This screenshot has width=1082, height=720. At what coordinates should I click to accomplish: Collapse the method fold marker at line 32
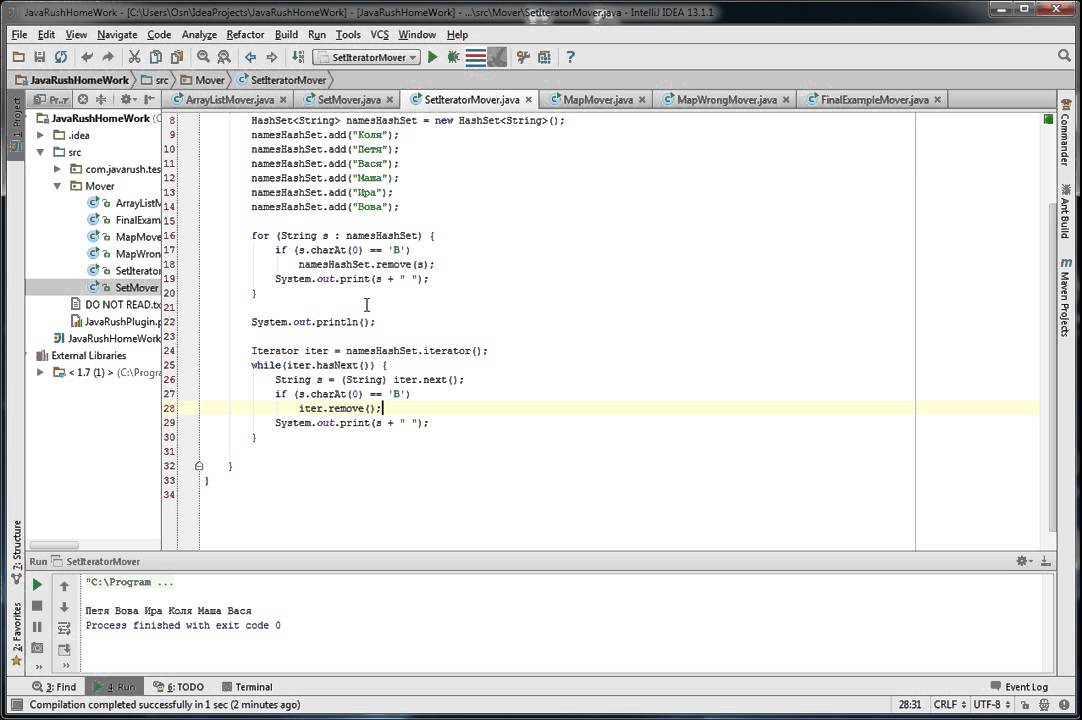click(x=199, y=466)
